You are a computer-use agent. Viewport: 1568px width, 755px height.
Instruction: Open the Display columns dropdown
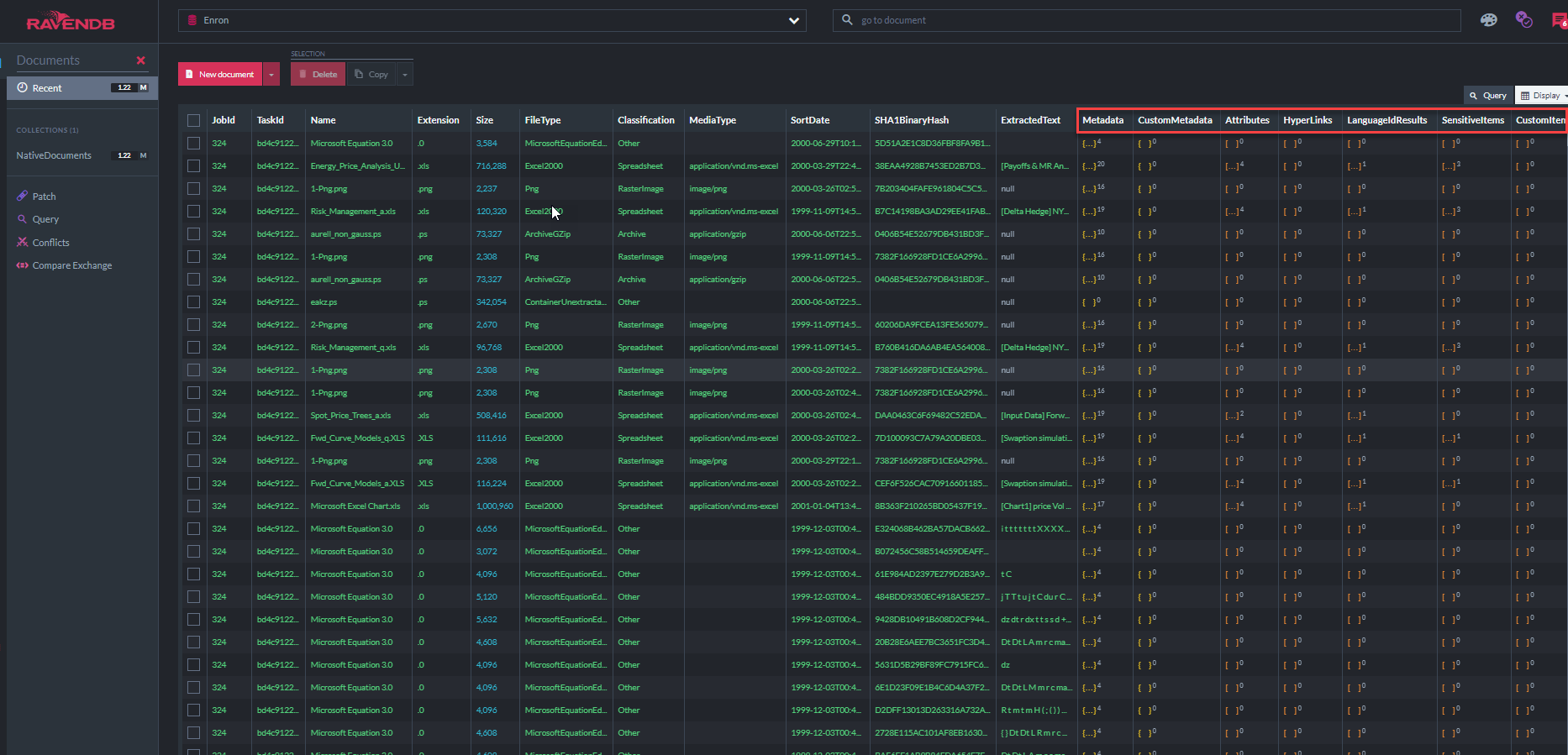[x=1543, y=96]
